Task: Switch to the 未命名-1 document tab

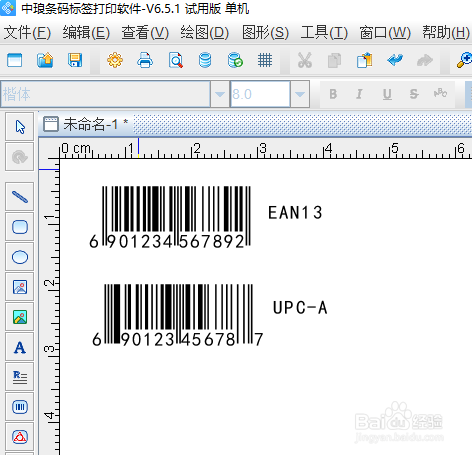Action: [86, 124]
